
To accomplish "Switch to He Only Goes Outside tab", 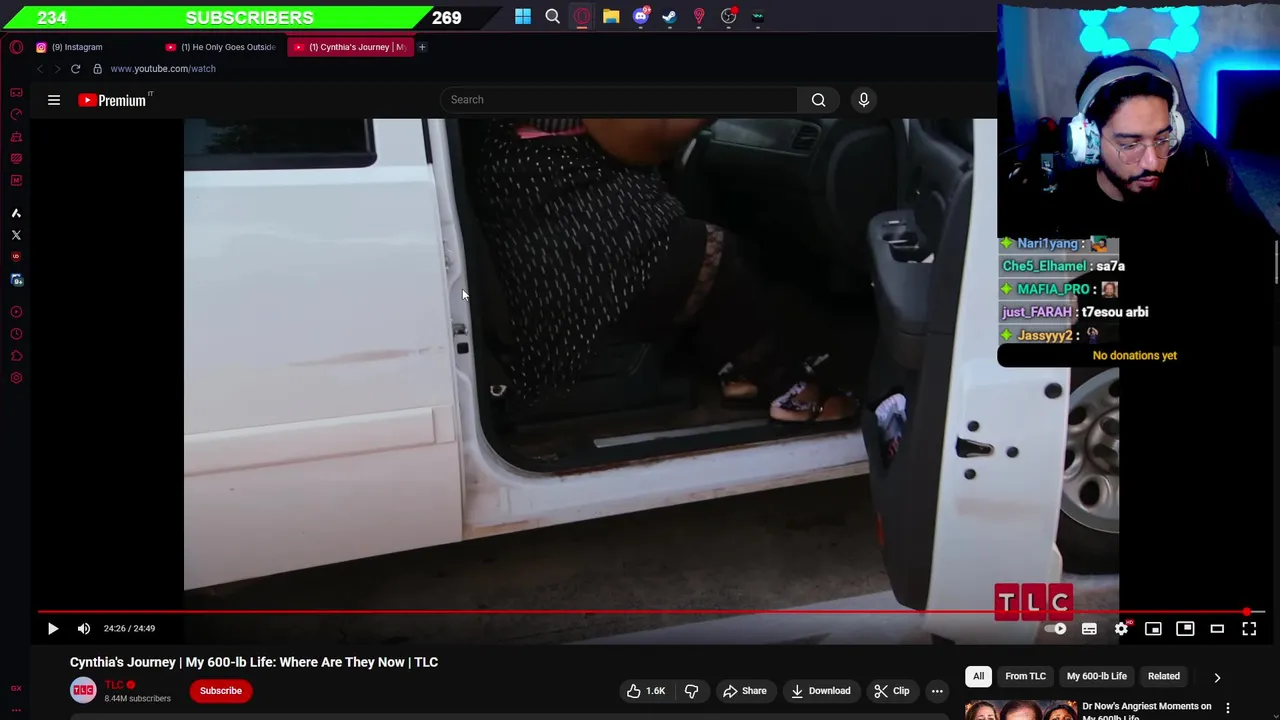I will 220,47.
